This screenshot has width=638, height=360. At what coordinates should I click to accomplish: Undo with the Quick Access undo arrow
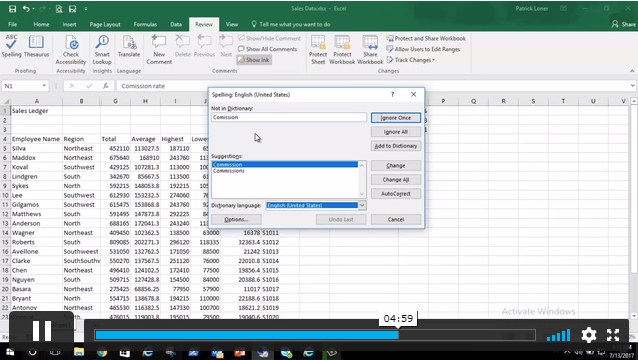26,9
